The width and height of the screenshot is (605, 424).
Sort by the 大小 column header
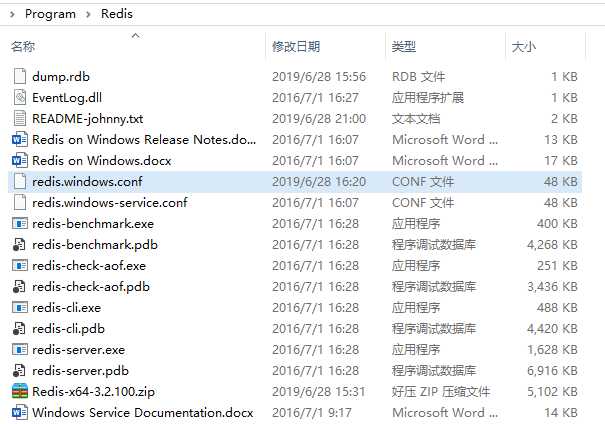pyautogui.click(x=524, y=47)
